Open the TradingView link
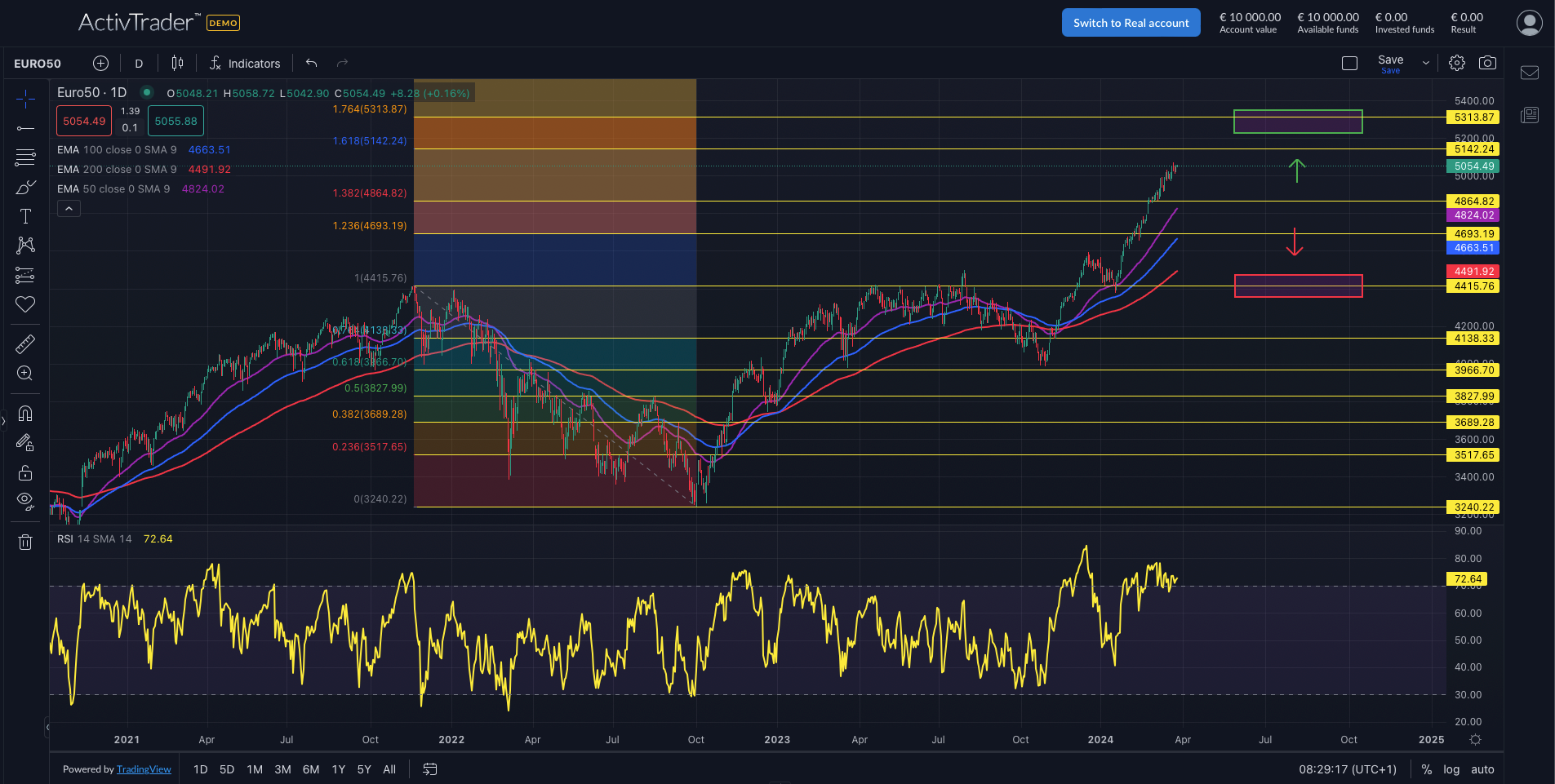The image size is (1555, 784). [144, 768]
